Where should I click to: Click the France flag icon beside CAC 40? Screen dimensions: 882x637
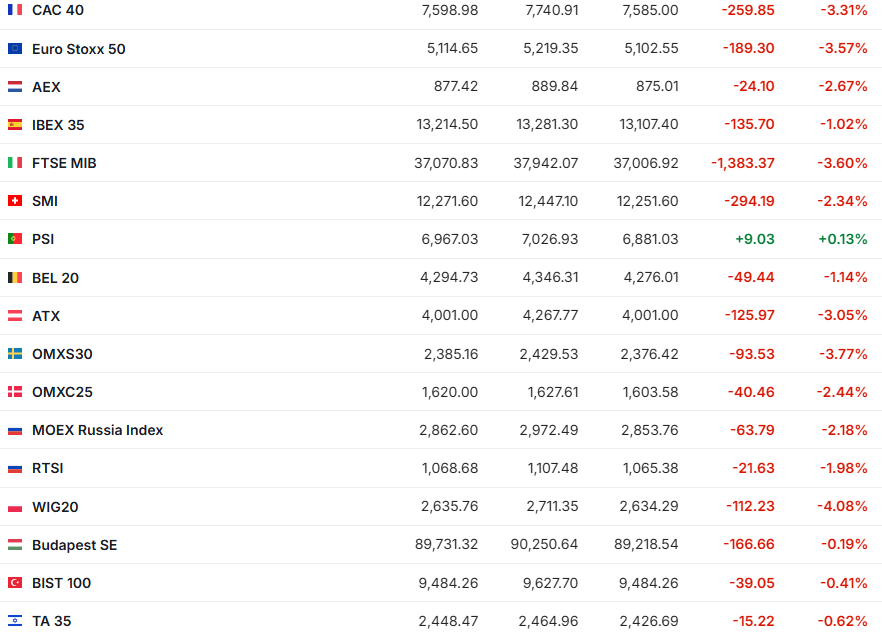(15, 10)
